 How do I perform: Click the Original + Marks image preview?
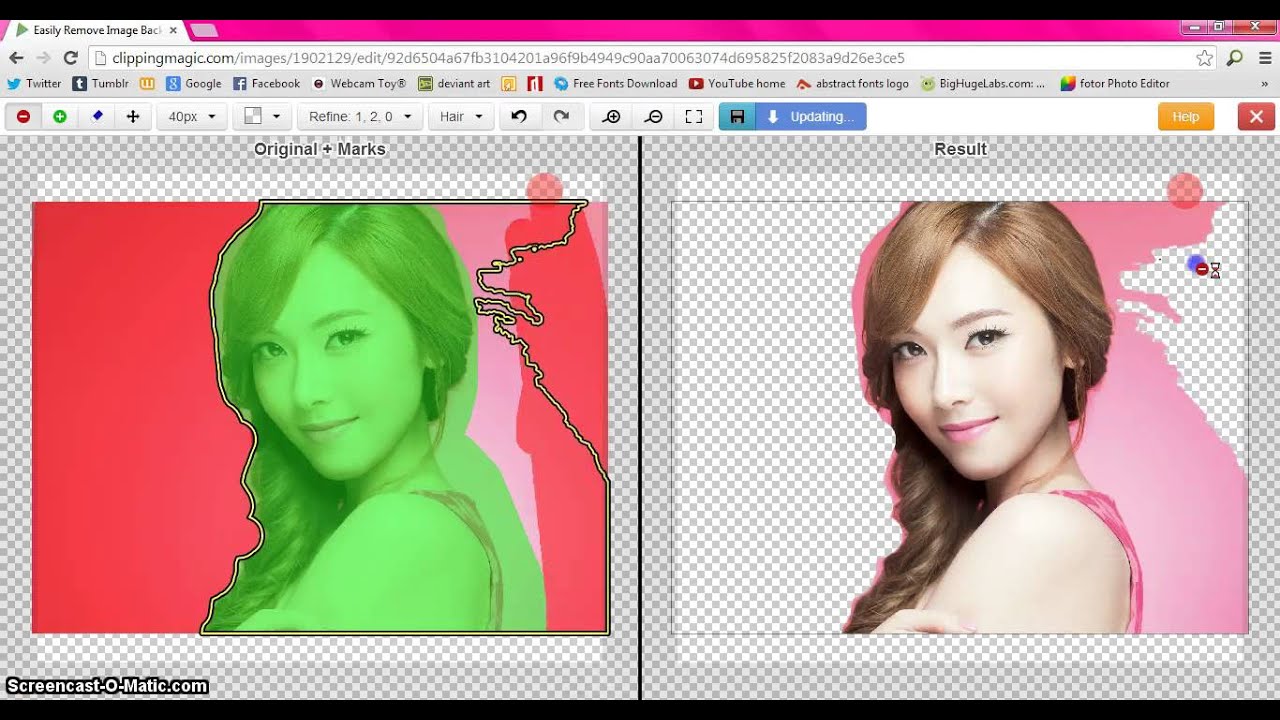(320, 417)
